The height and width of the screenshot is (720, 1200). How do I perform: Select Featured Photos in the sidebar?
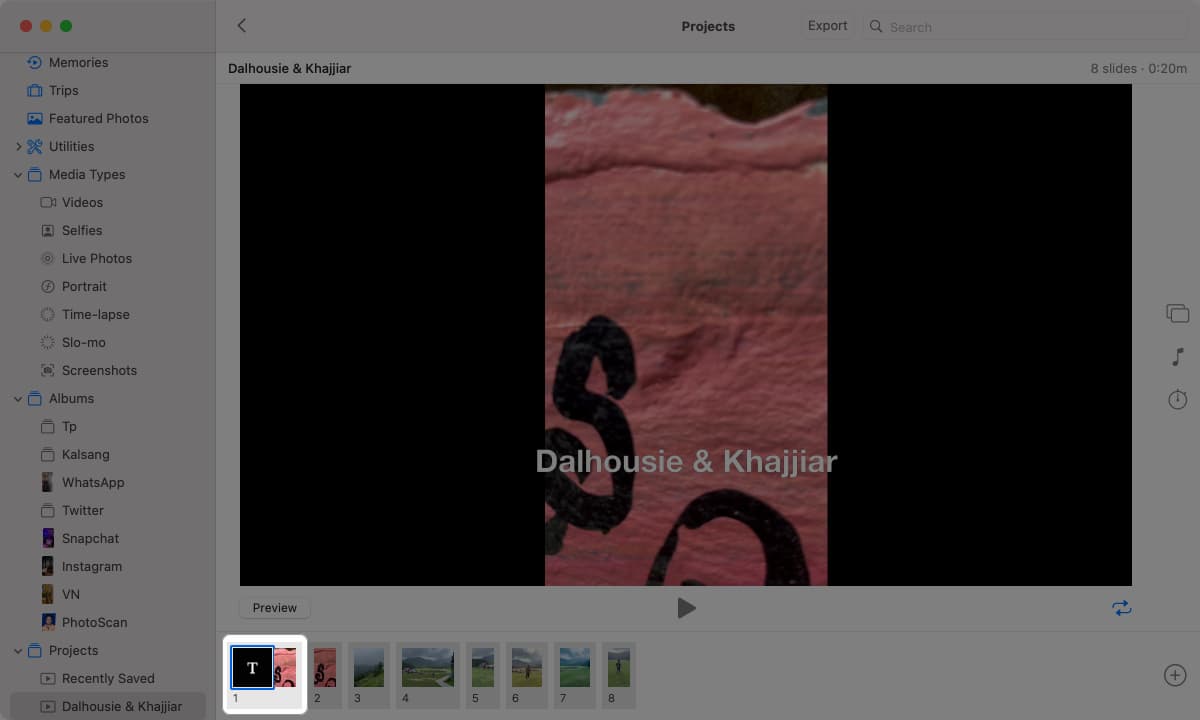pos(98,118)
